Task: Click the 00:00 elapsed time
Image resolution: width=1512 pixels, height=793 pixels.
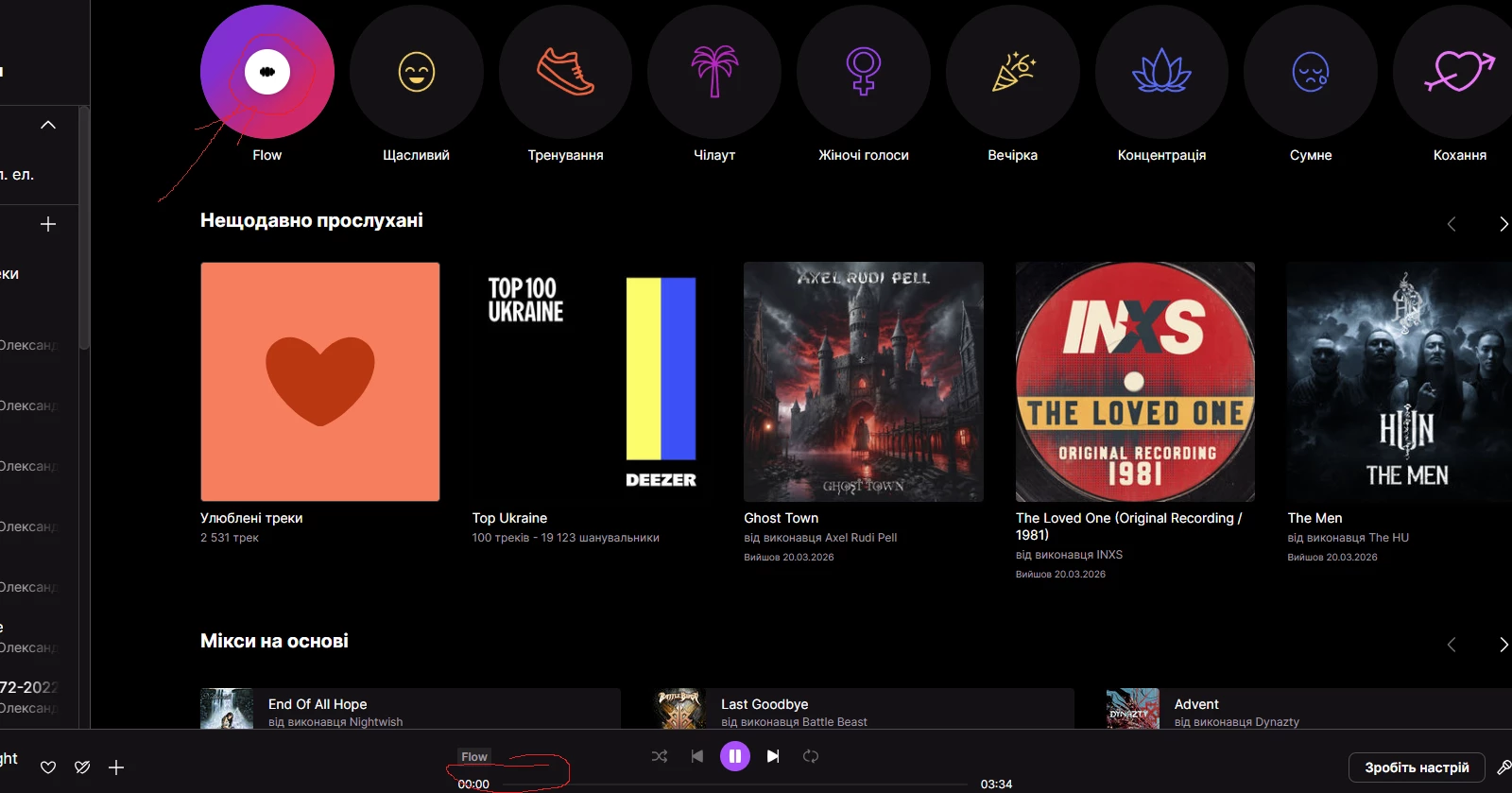Action: point(473,784)
